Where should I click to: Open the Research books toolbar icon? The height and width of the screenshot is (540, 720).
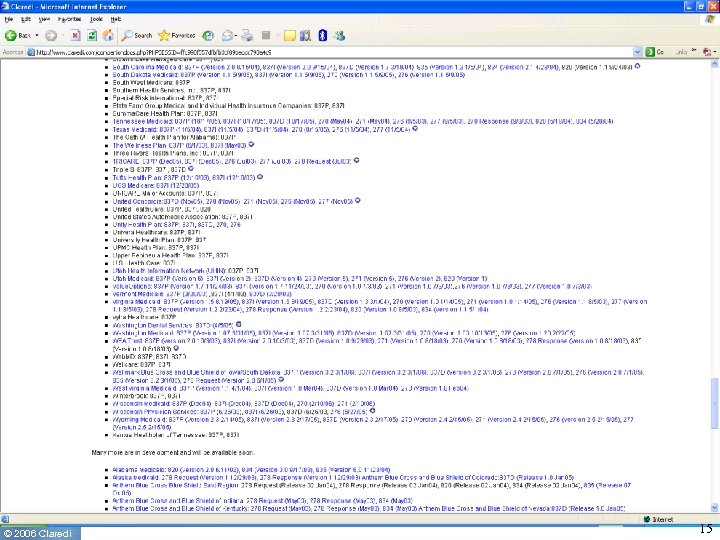click(x=305, y=35)
